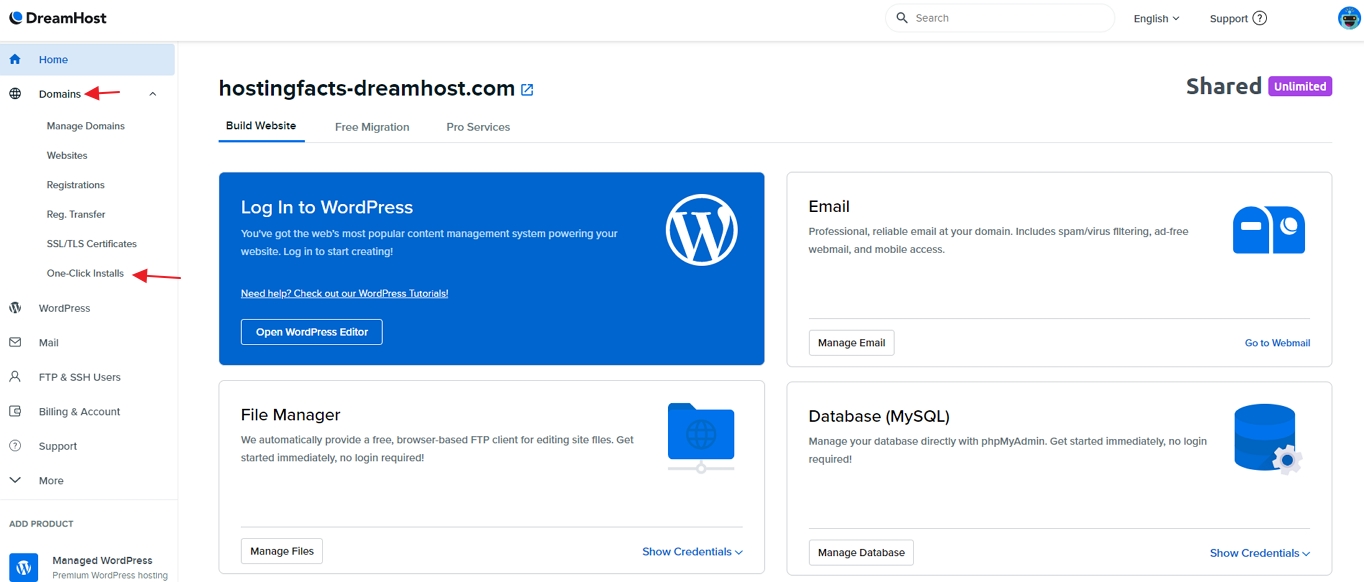Open site in new tab via external link icon
This screenshot has width=1364, height=582.
coord(527,89)
